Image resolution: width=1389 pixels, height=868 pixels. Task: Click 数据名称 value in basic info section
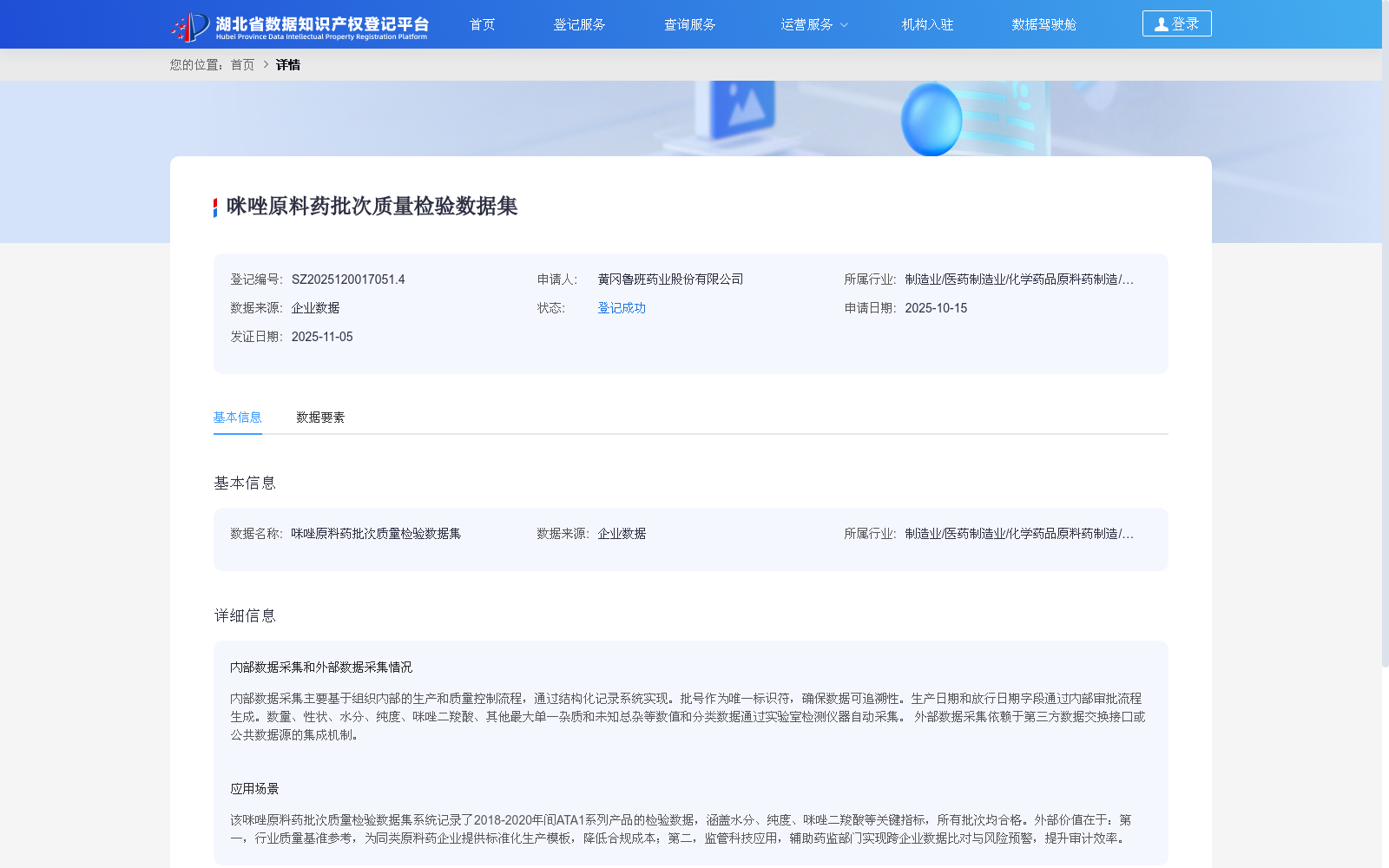pyautogui.click(x=376, y=534)
